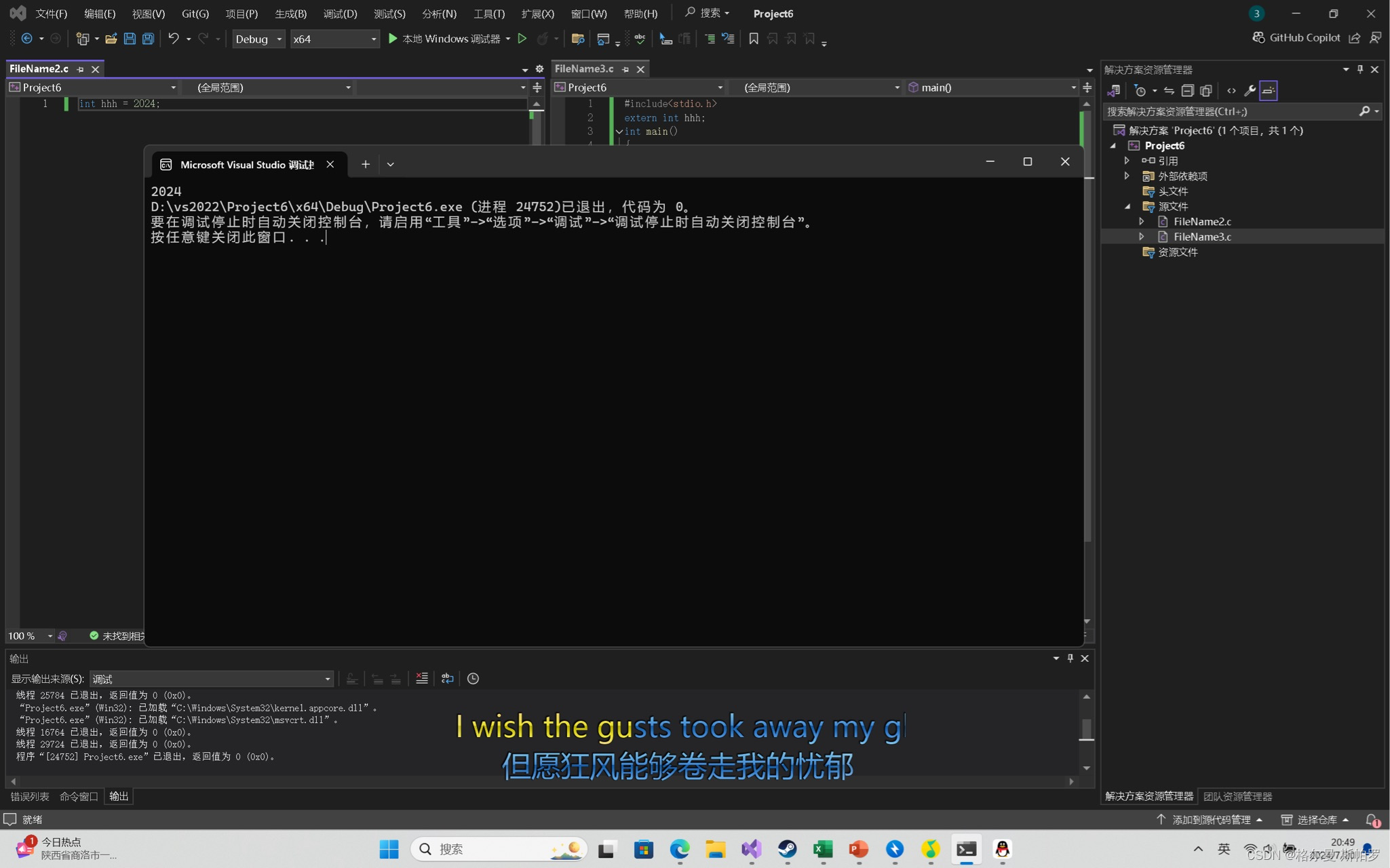Open the 100 % zoom level dropdown
The height and width of the screenshot is (868, 1390).
click(30, 635)
